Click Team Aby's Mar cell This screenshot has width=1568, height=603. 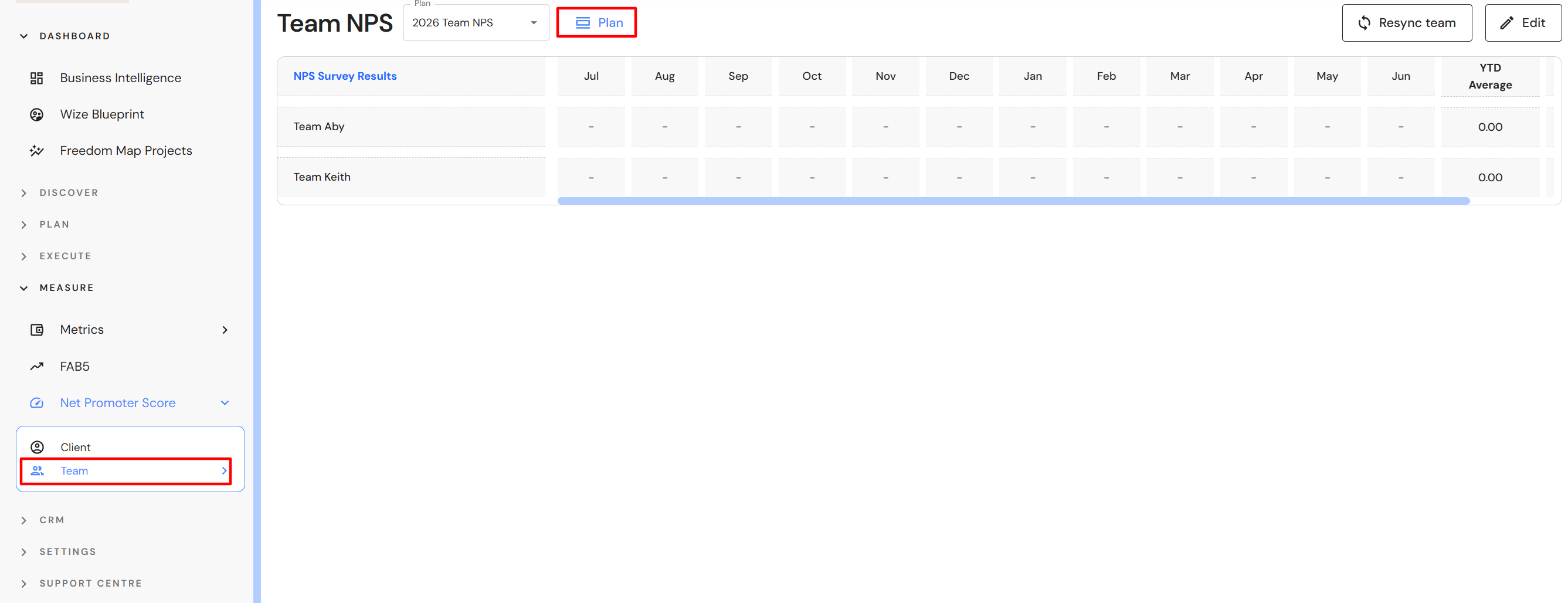pos(1180,127)
